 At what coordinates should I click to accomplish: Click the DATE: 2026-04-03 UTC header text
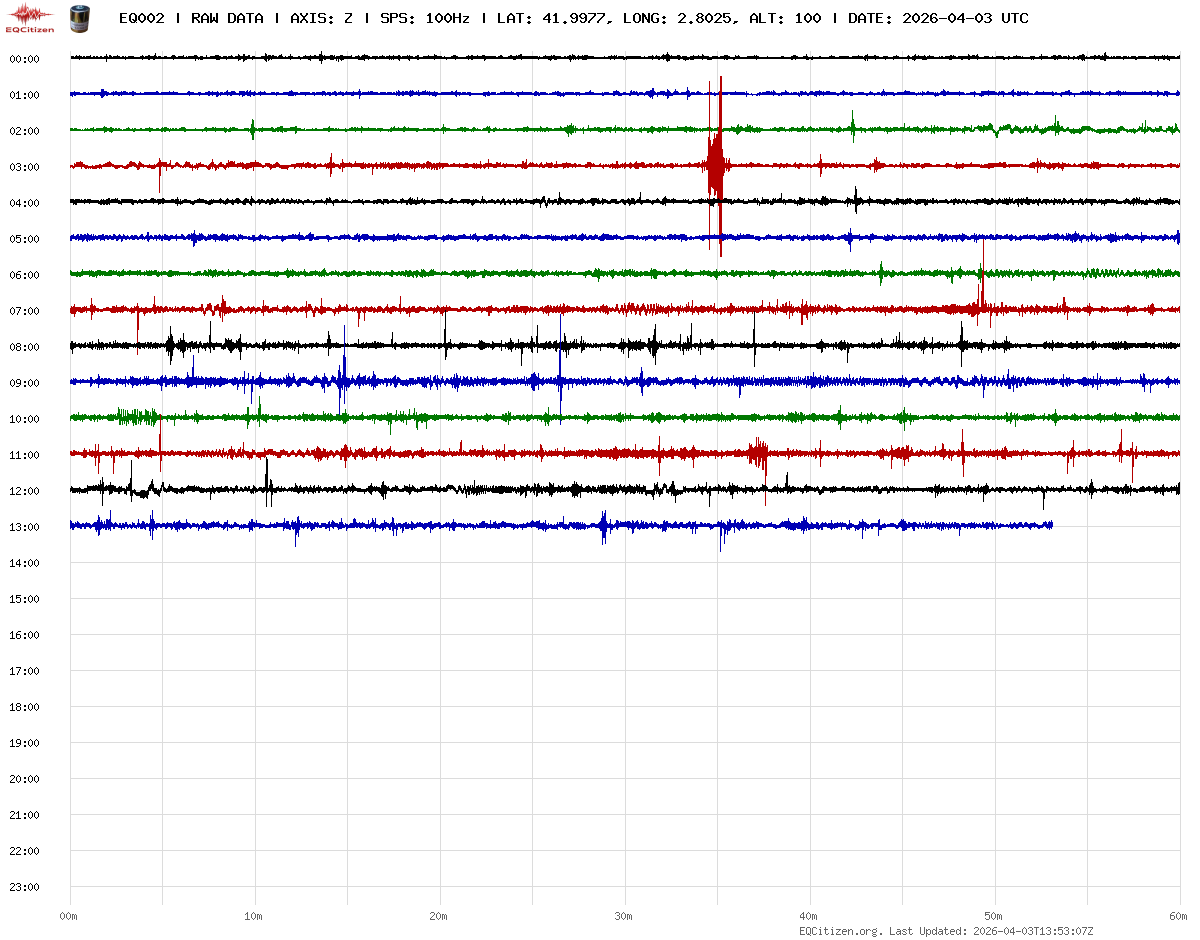pos(938,18)
